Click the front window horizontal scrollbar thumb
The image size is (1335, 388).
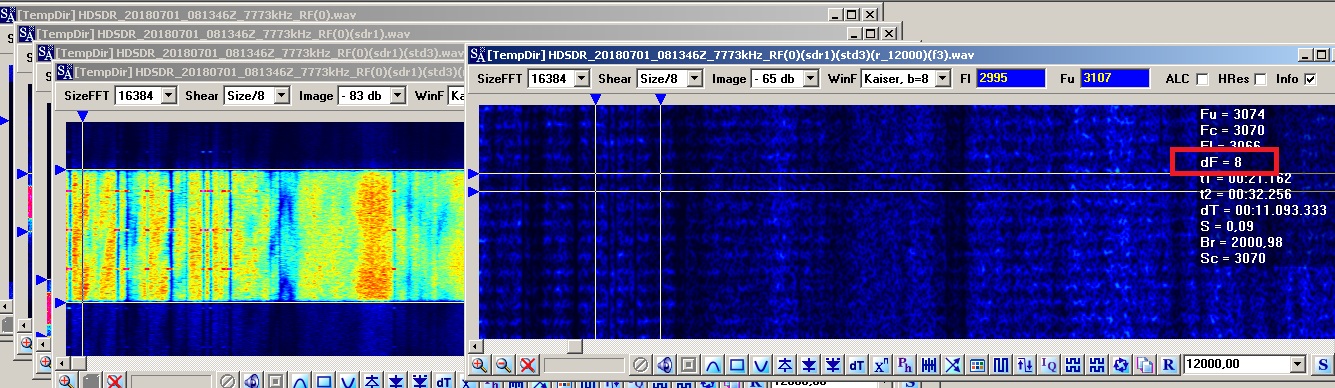tap(575, 346)
